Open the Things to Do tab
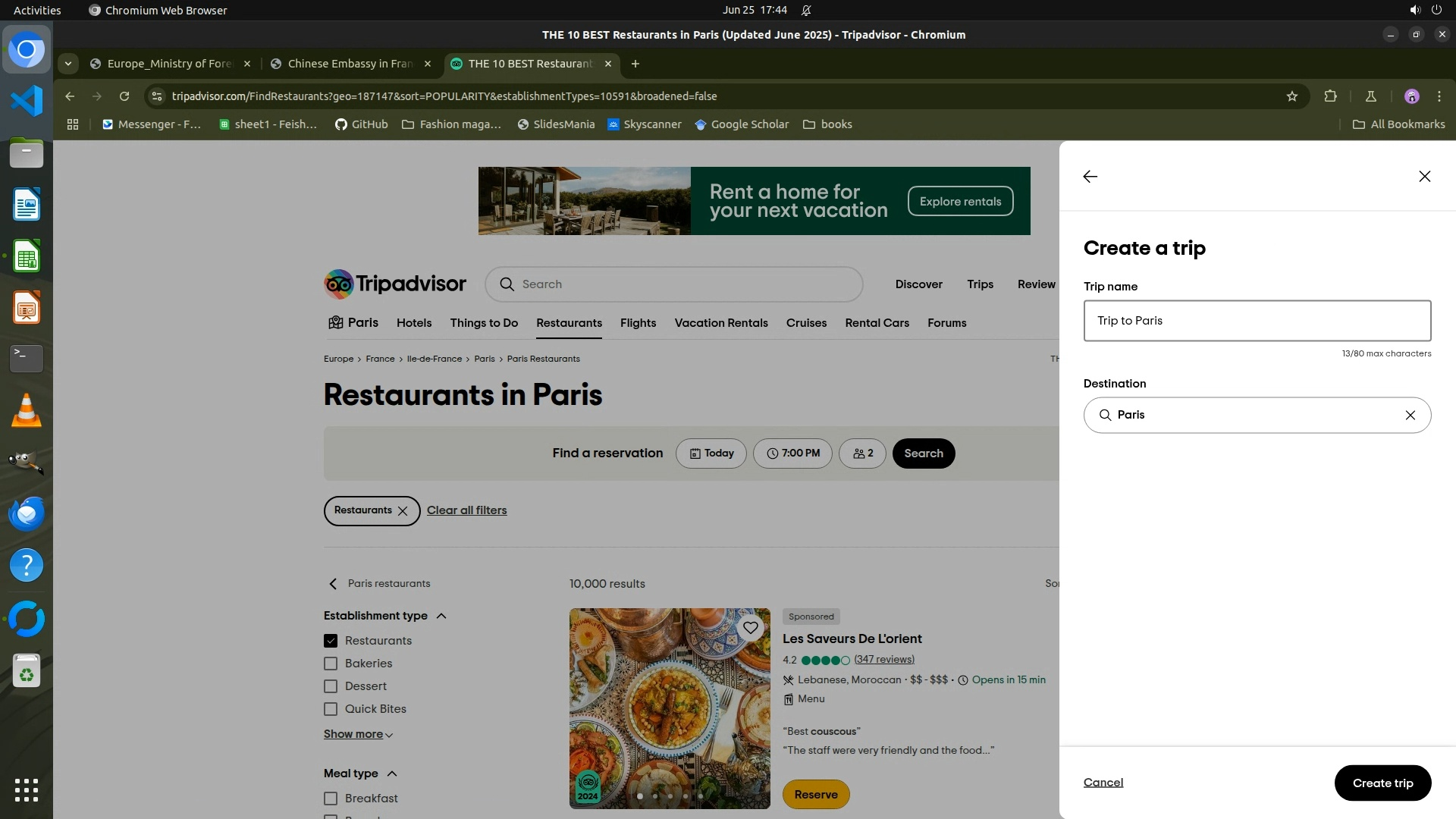This screenshot has height=819, width=1456. (x=484, y=323)
